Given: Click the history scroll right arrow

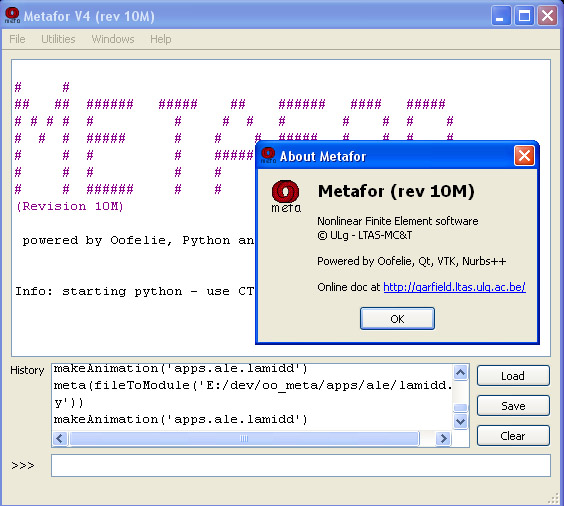Looking at the screenshot, I should (443, 438).
